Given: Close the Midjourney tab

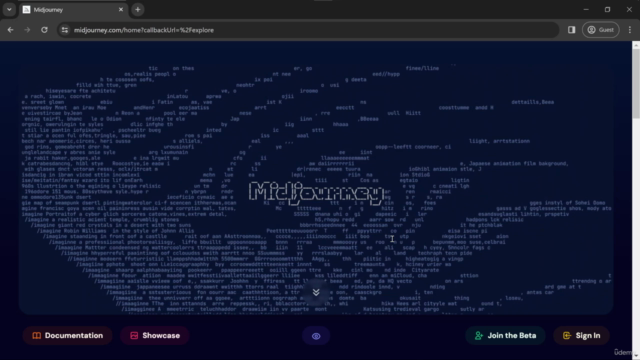Looking at the screenshot, I should pyautogui.click(x=121, y=9).
